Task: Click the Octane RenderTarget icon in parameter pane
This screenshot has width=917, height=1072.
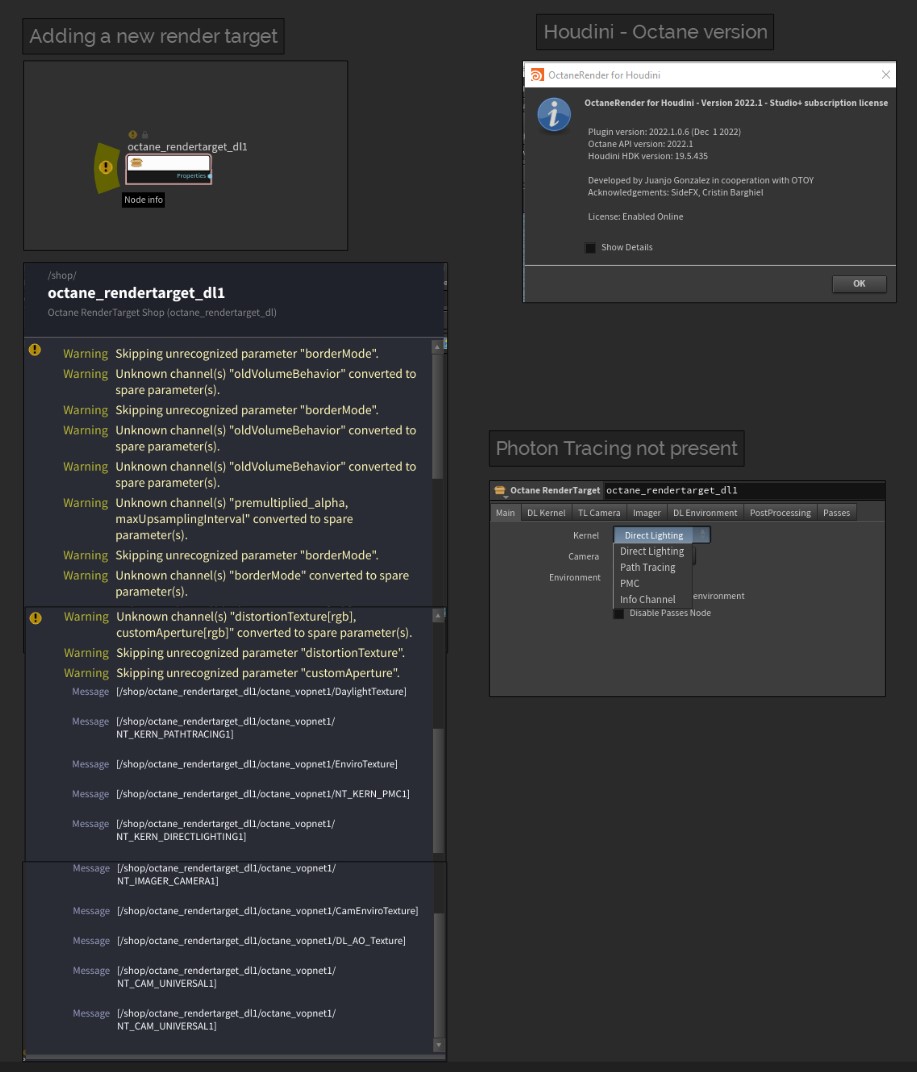Action: [500, 490]
